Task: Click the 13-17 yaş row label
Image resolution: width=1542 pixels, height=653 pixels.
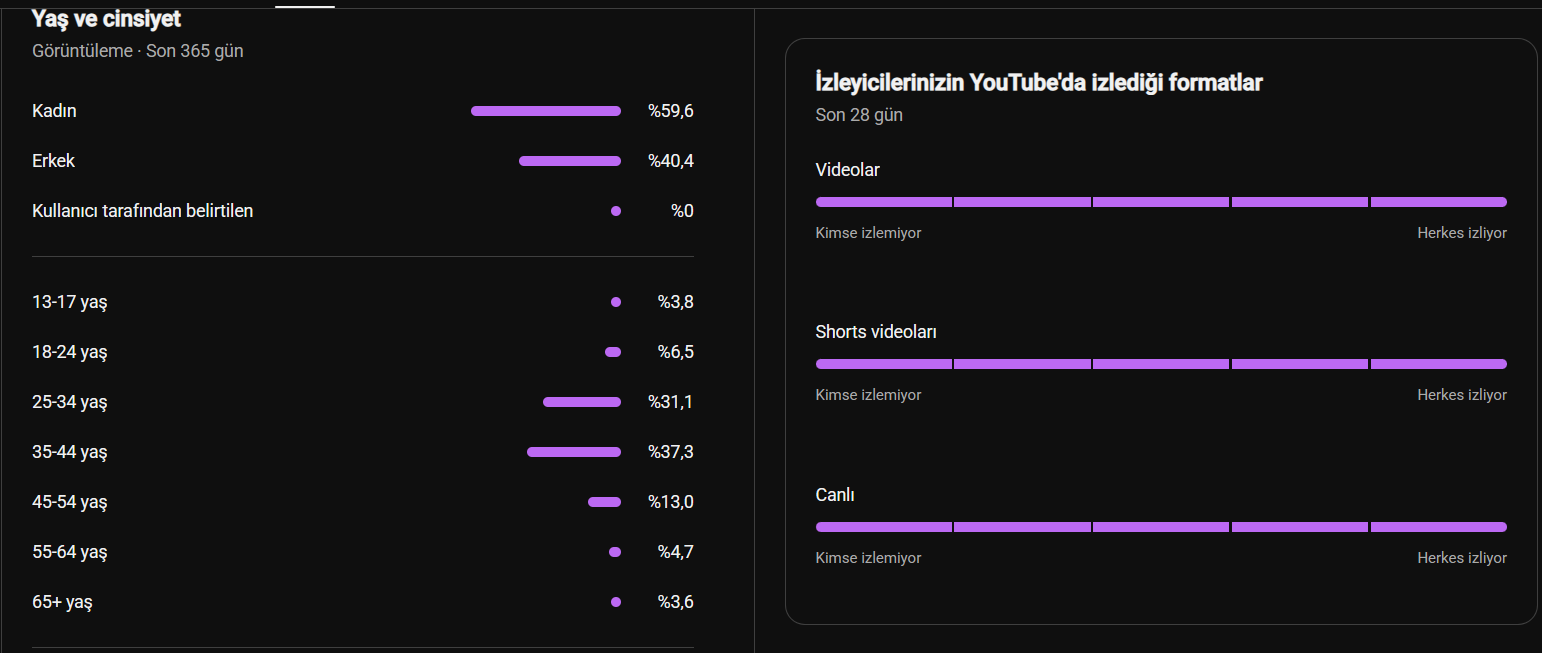Action: coord(70,302)
